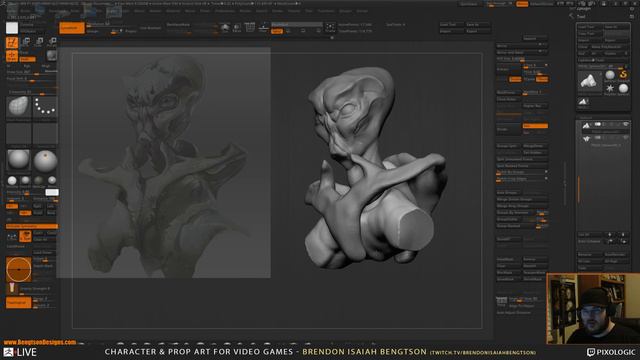Select the large sphere with orange dot

click(45, 160)
